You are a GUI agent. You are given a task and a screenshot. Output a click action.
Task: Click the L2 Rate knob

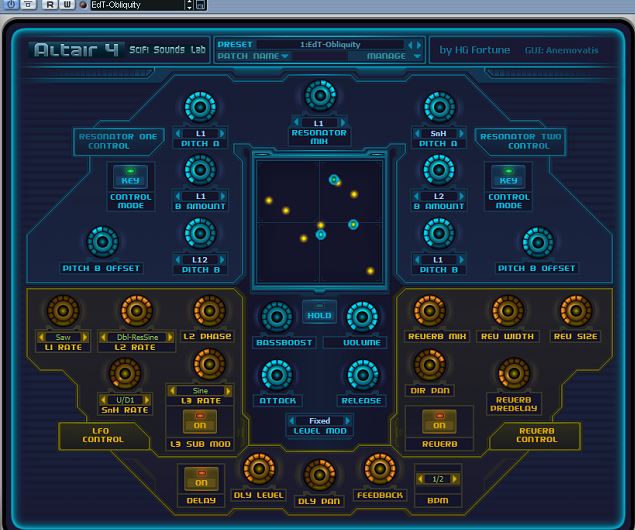pos(136,311)
